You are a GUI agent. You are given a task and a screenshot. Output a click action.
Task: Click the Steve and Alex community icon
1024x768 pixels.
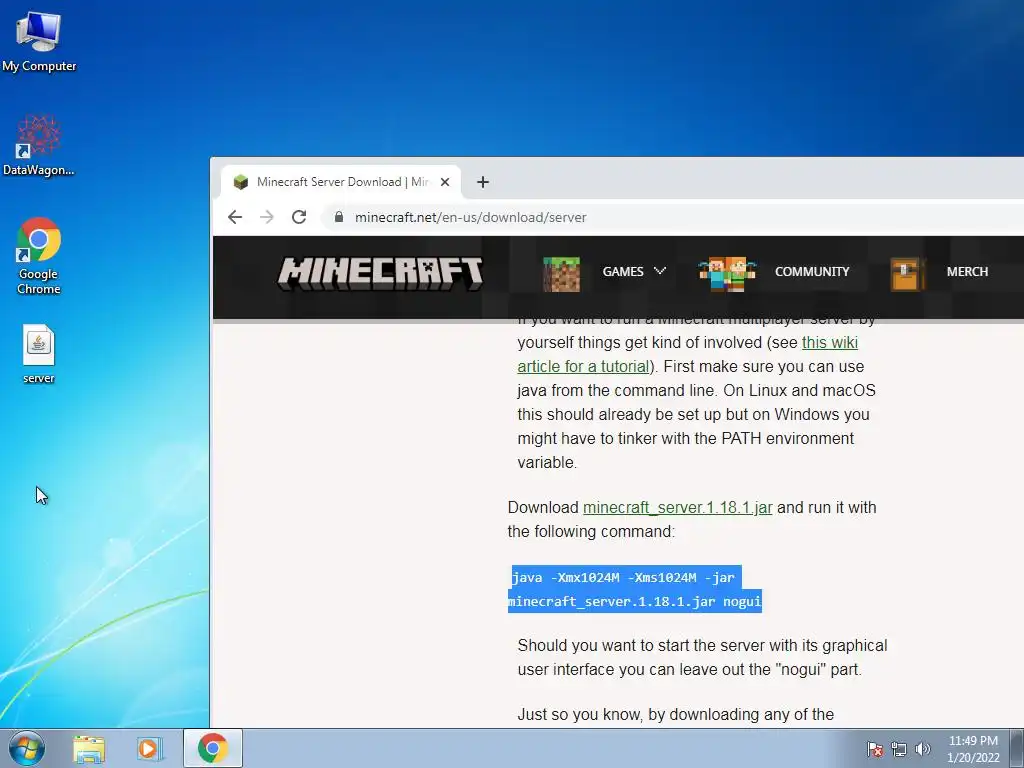click(727, 274)
